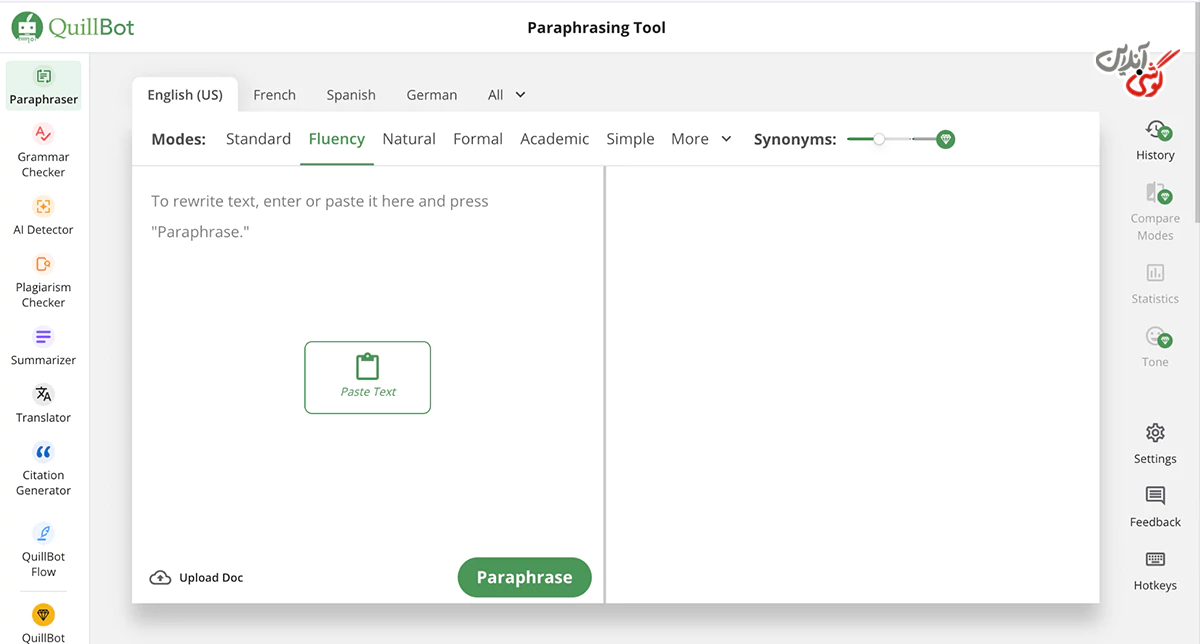Click the Modes label
1200x644 pixels.
point(179,139)
